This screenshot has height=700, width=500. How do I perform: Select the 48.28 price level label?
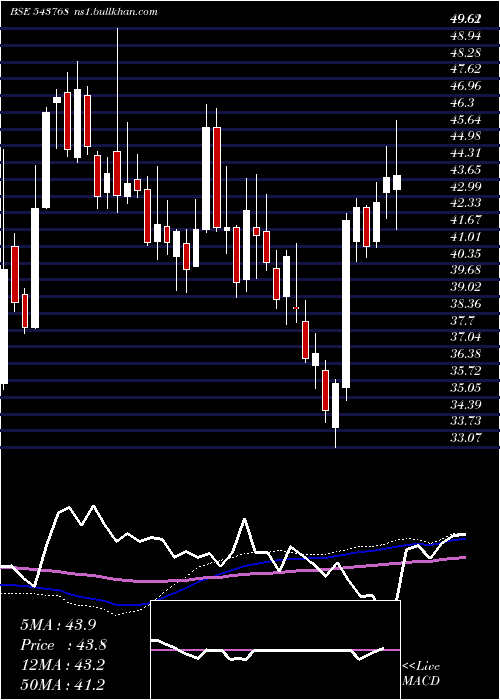click(x=465, y=53)
